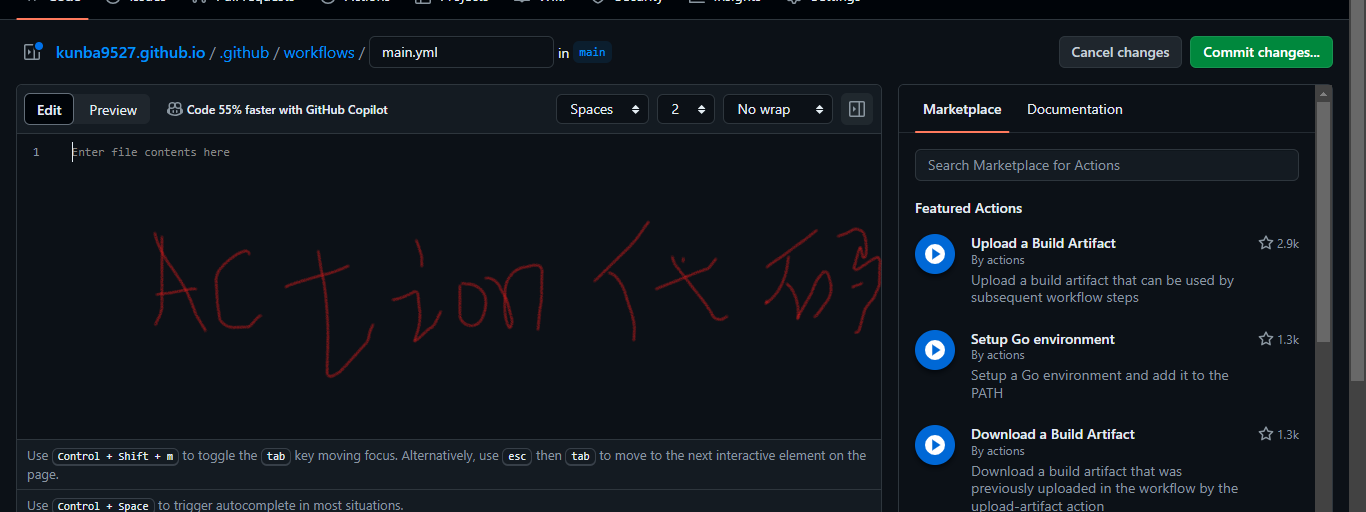
Task: Click the 2.9k star count
Action: pos(1288,243)
